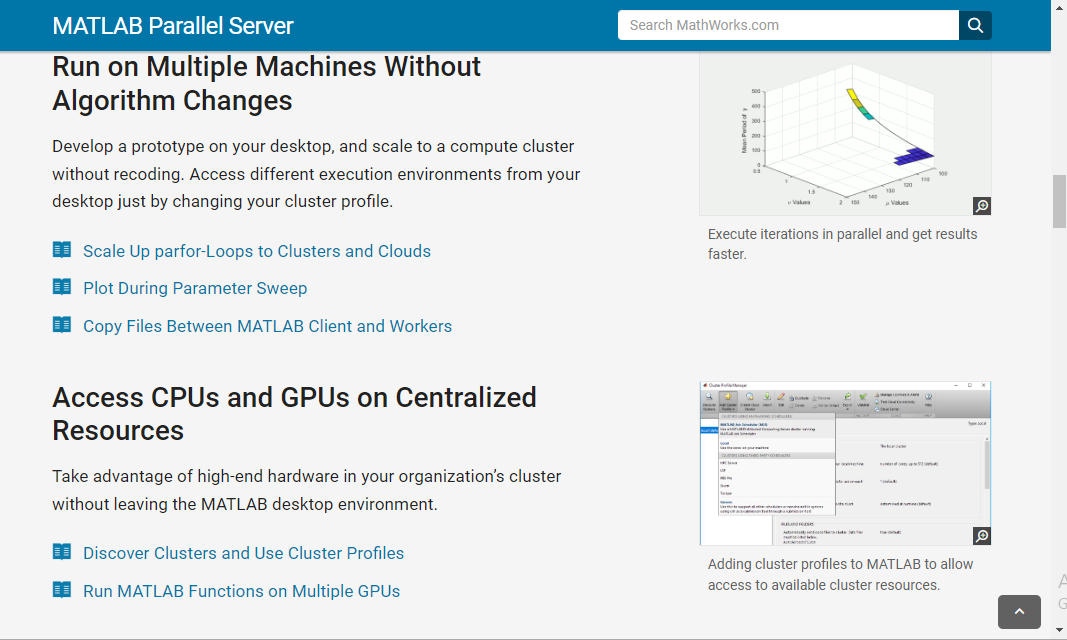Click the 3D parameter sweep plot thumbnail
Screen dimensions: 1067x640
845,134
